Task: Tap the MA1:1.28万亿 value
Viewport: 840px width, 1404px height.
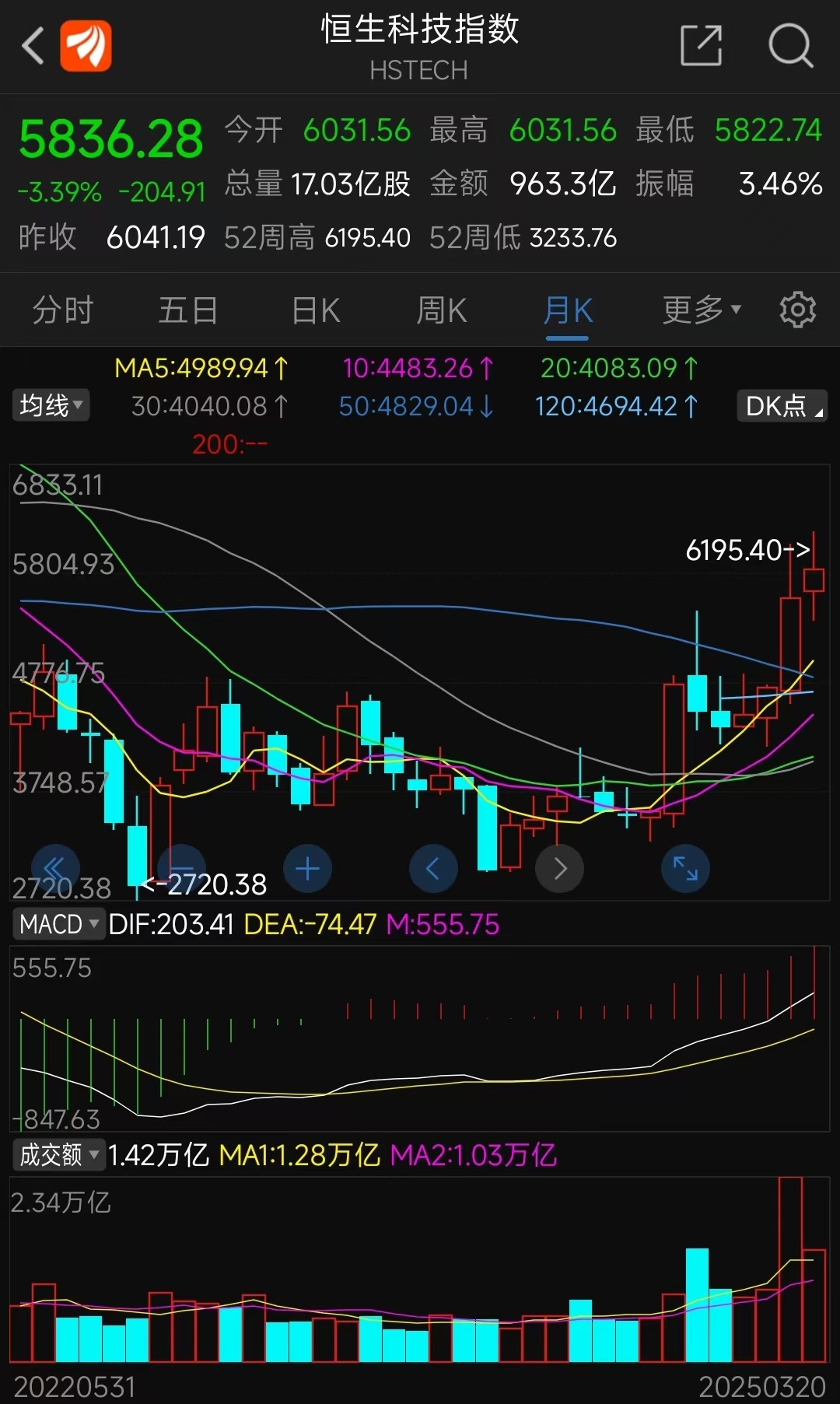Action: [299, 1155]
